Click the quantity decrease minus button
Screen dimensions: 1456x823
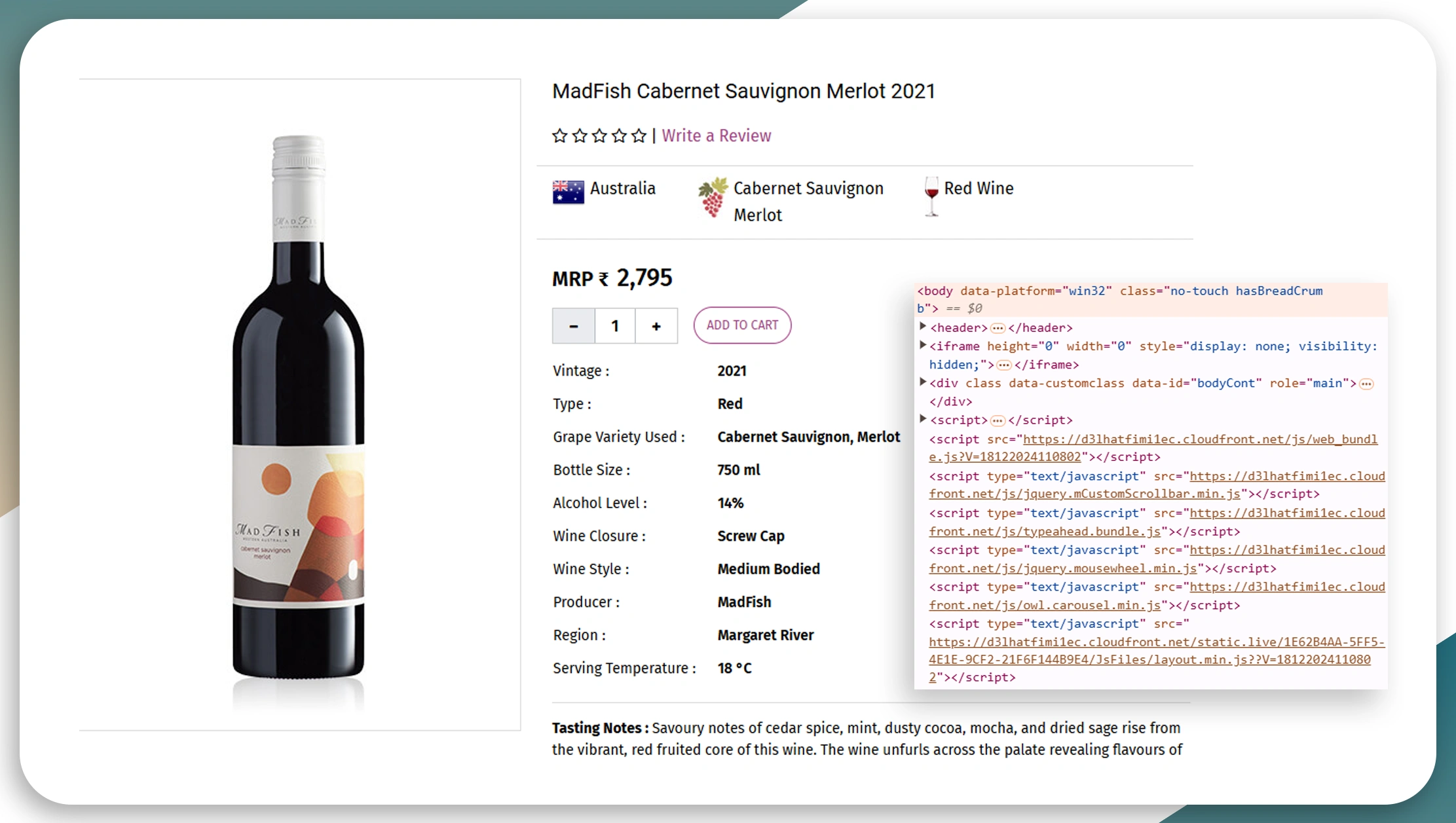(574, 325)
